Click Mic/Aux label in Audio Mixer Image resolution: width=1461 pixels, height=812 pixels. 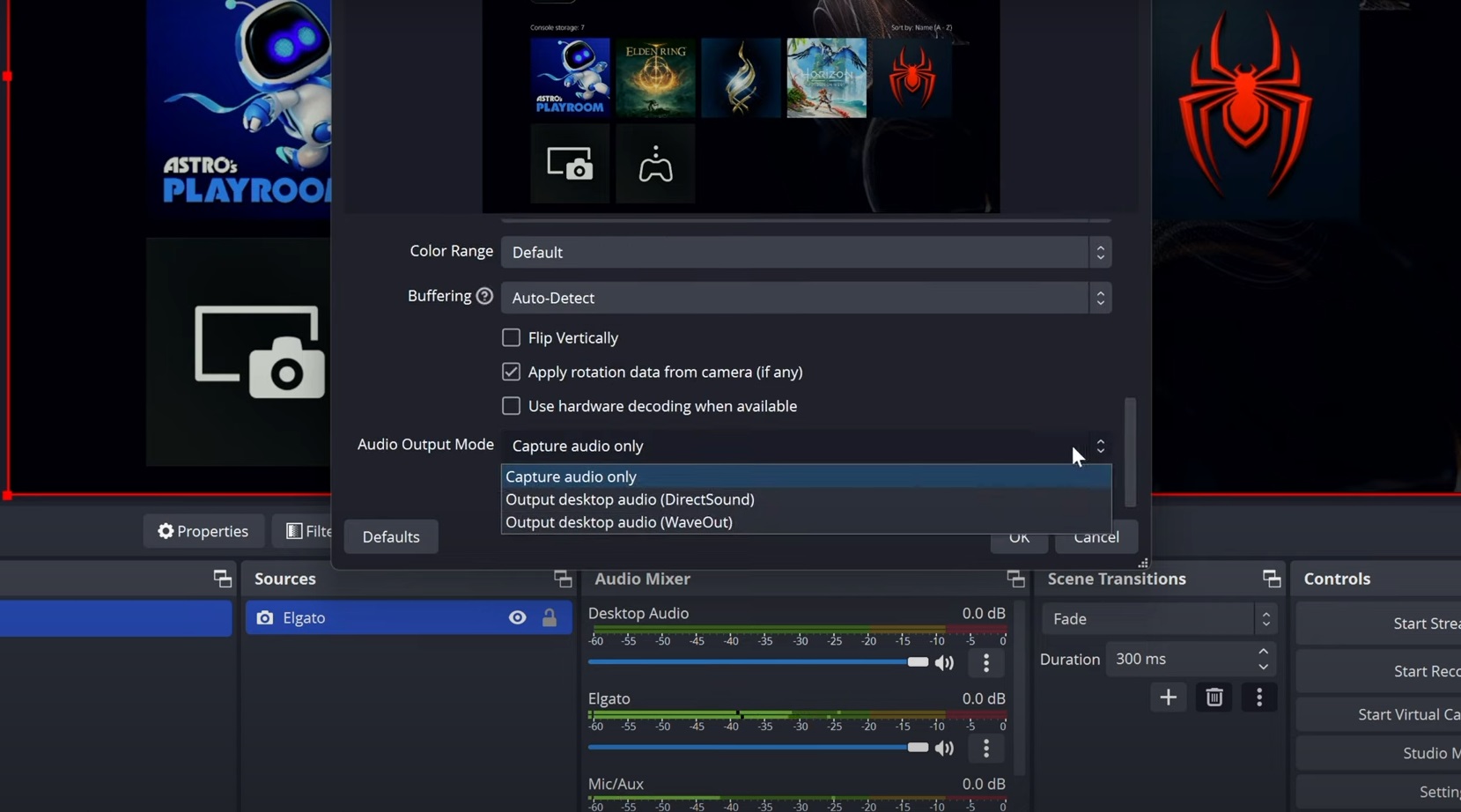point(616,784)
